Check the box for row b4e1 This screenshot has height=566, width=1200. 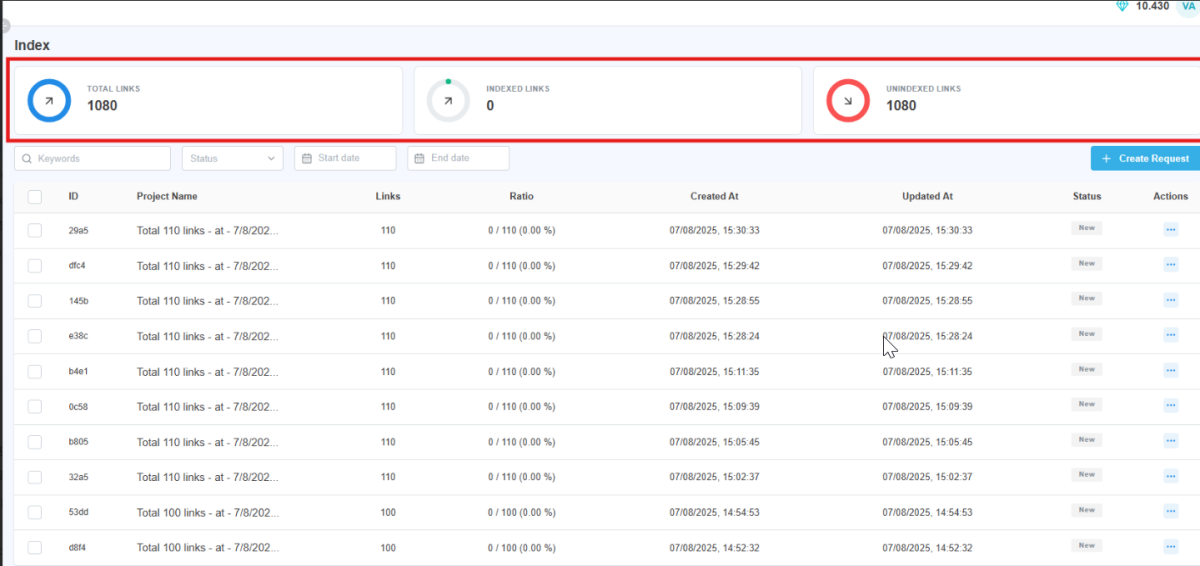point(35,371)
